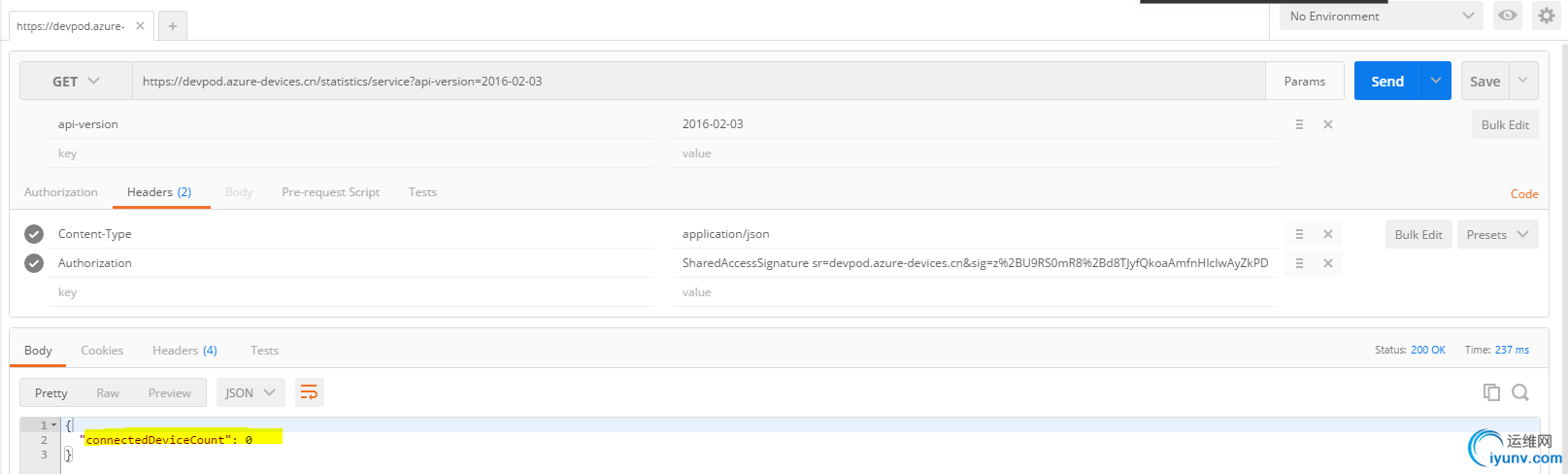The width and height of the screenshot is (1568, 474).
Task: Click the application/json header value
Action: coord(975,234)
